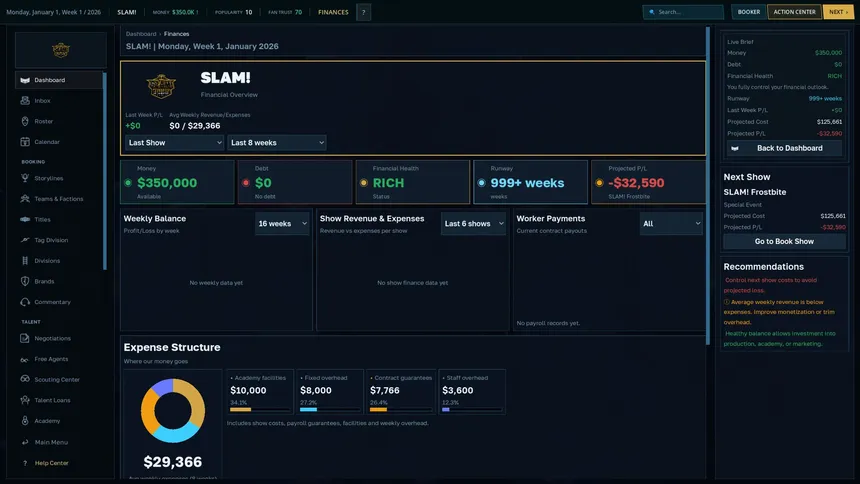The width and height of the screenshot is (860, 484).
Task: Click the Dashboard sidebar icon
Action: (25, 80)
